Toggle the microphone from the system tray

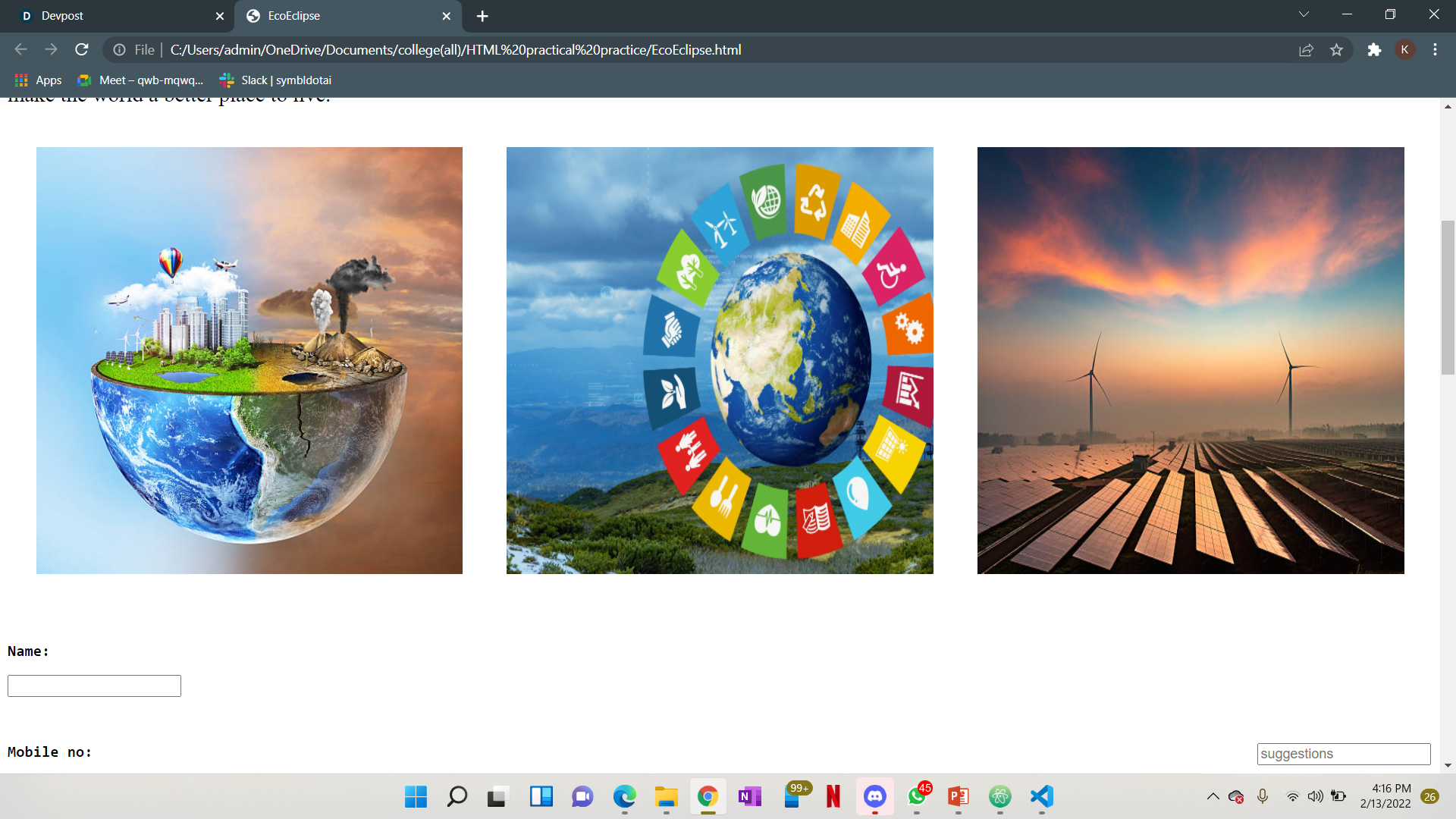tap(1263, 796)
